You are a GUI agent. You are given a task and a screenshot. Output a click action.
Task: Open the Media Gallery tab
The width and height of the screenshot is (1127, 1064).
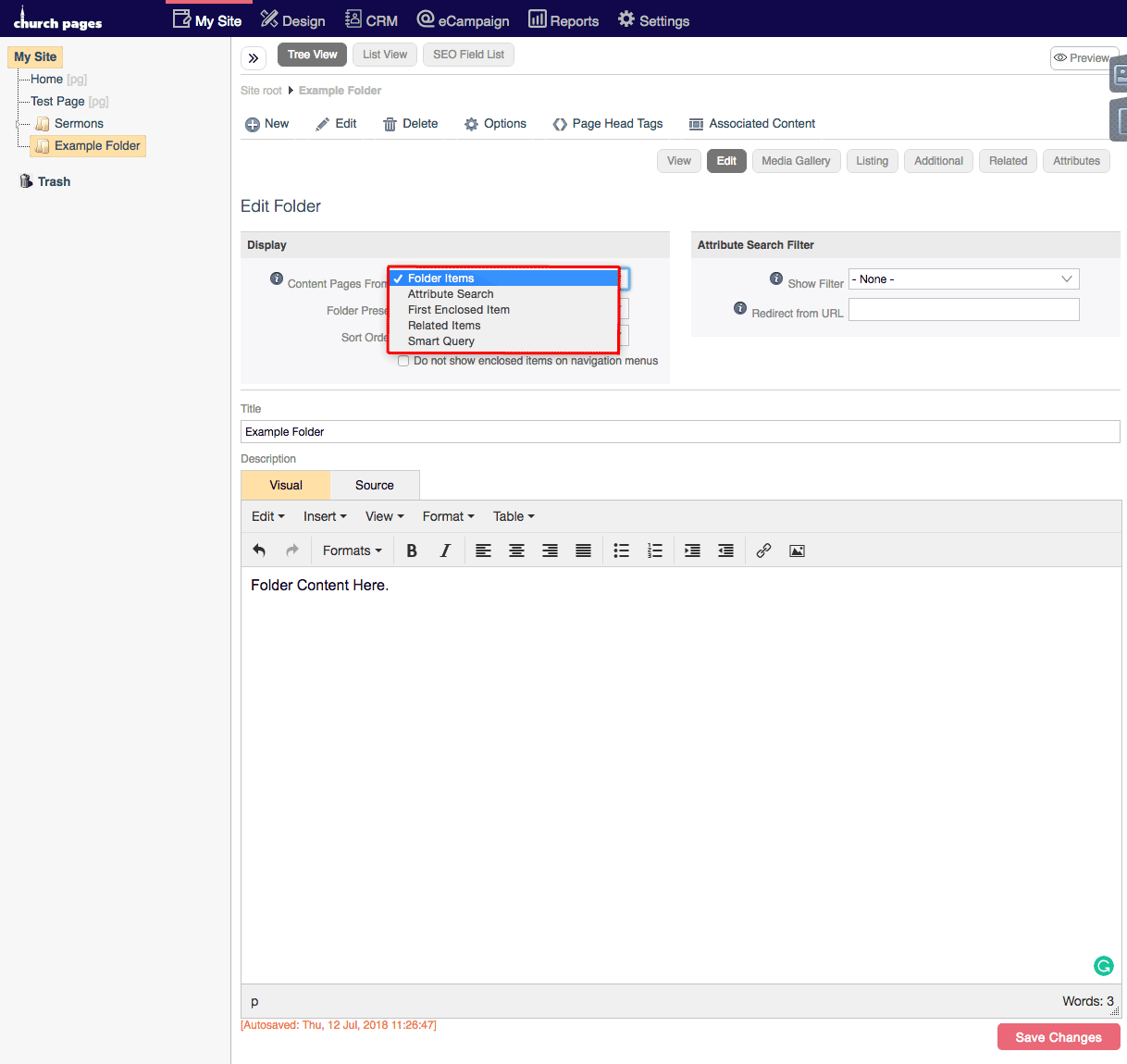[796, 161]
